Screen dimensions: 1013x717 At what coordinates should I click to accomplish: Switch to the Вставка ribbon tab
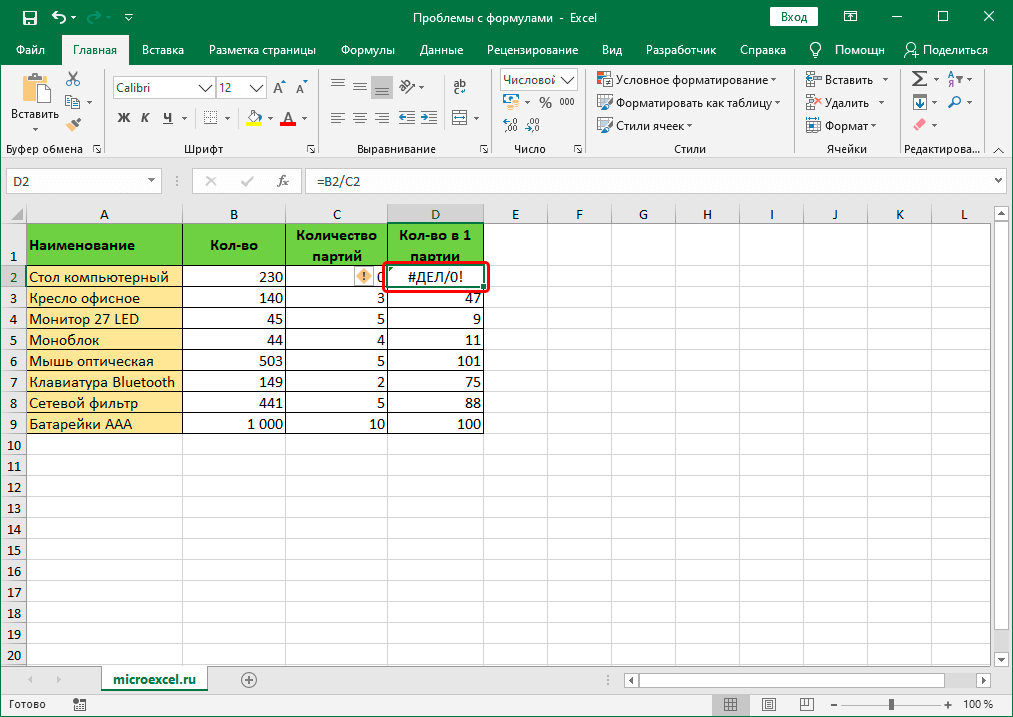[x=162, y=50]
